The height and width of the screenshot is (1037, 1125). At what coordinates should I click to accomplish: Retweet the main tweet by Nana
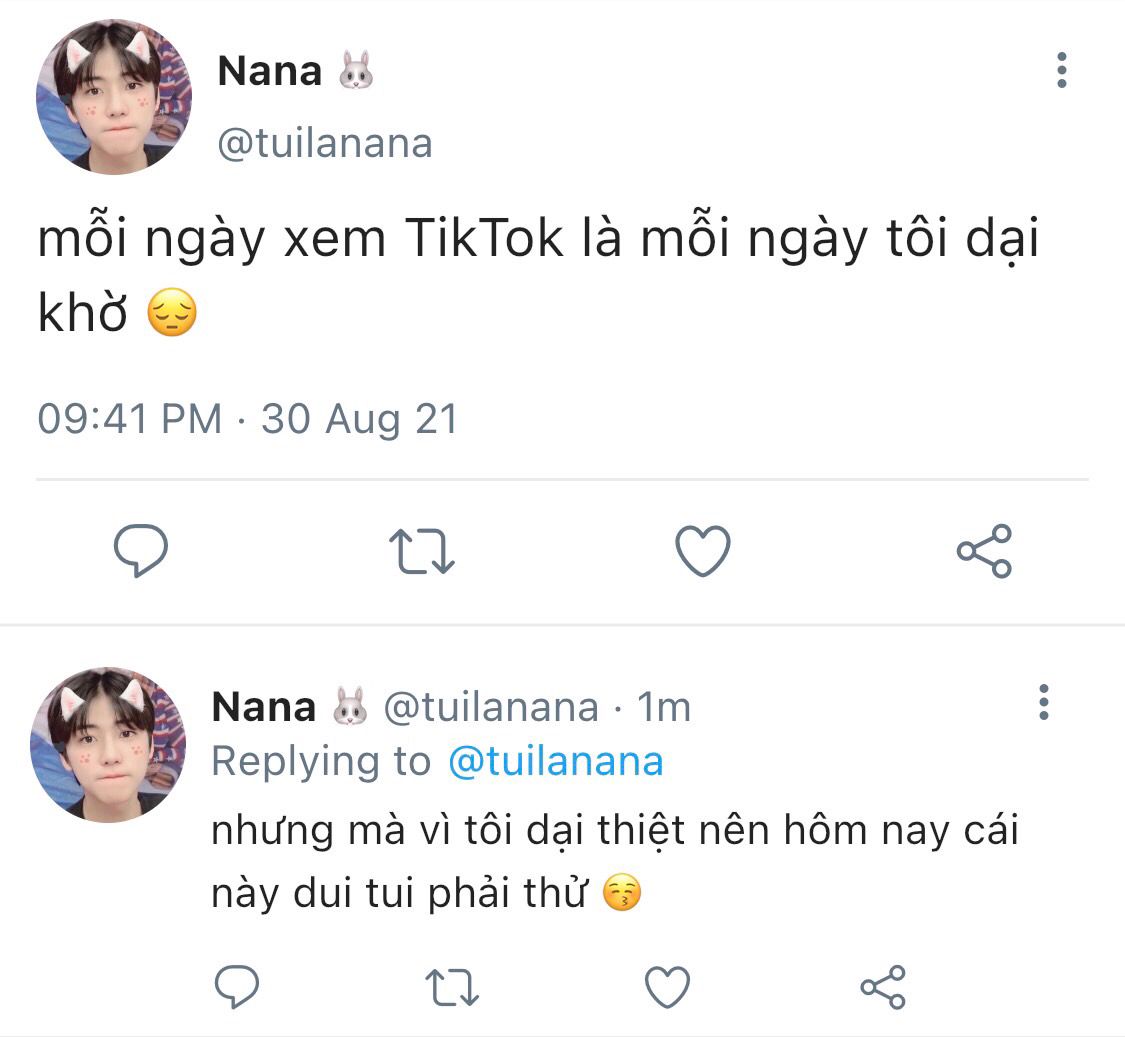[422, 551]
